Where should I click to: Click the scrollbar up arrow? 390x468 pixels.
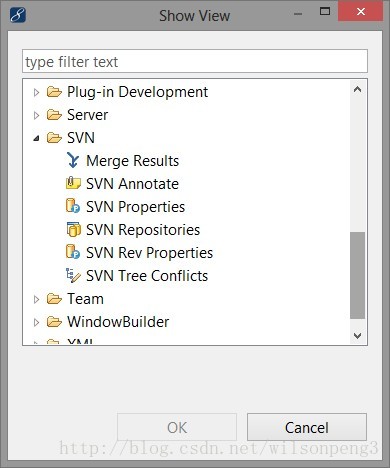(358, 89)
